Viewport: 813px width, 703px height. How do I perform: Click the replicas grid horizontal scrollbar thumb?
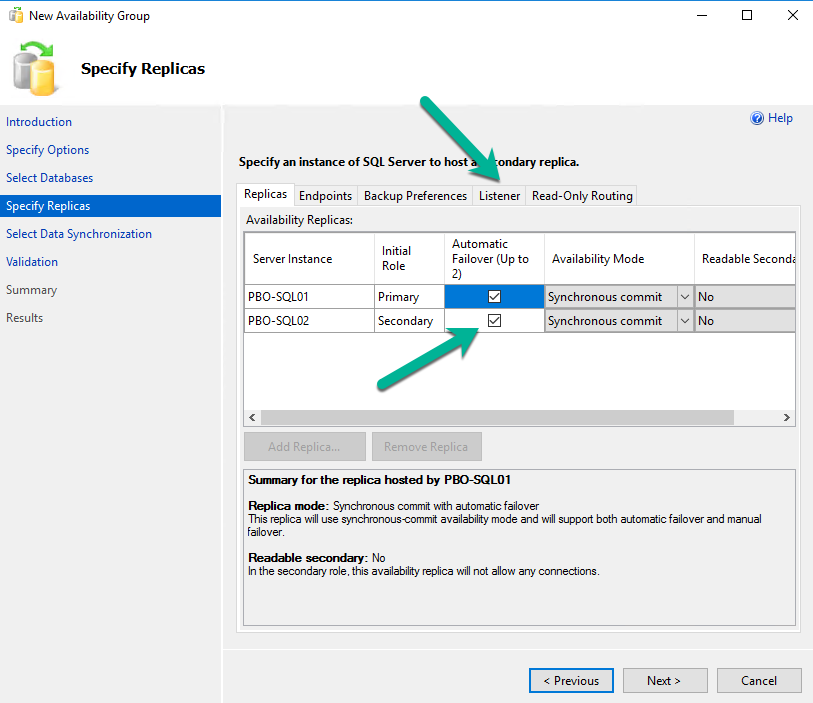coord(497,417)
